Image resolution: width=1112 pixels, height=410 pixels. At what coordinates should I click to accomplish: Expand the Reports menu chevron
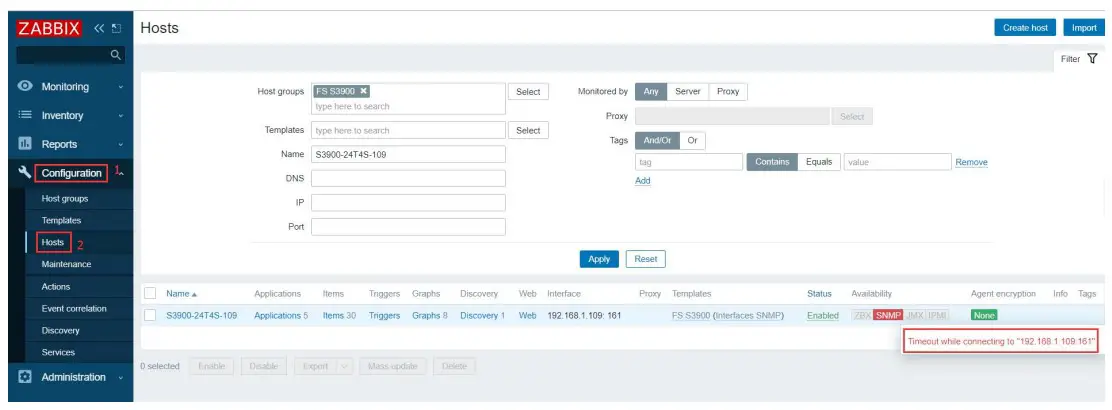121,145
